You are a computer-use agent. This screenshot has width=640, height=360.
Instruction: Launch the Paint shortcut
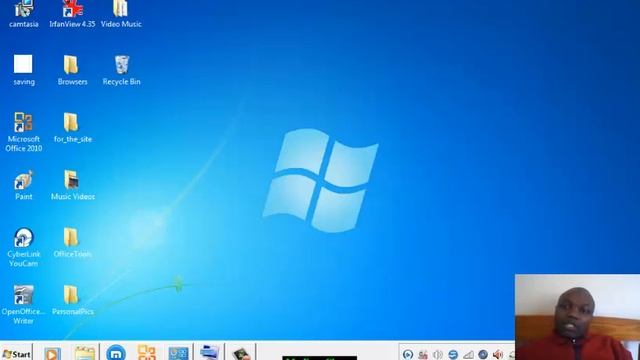click(x=23, y=185)
